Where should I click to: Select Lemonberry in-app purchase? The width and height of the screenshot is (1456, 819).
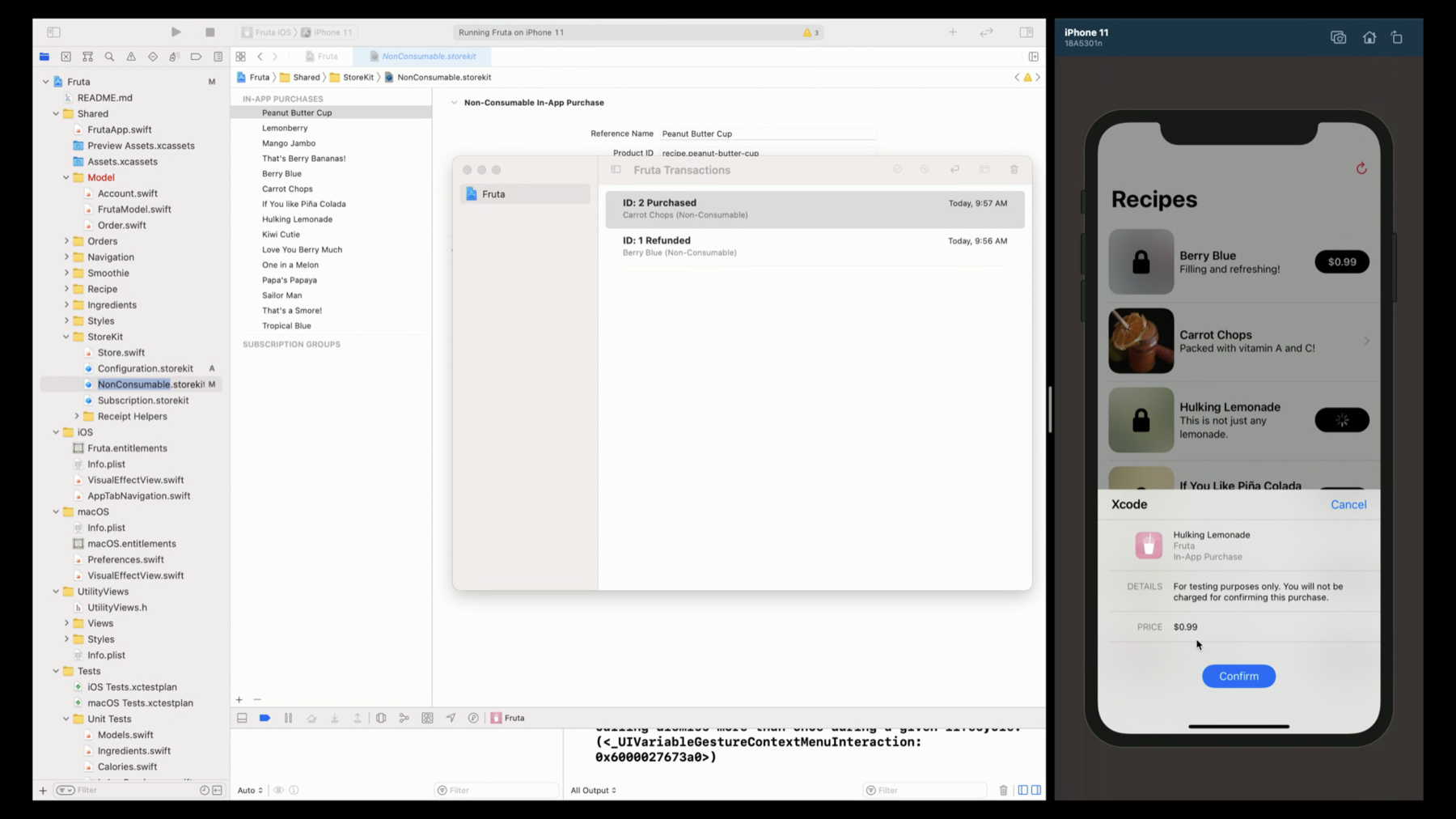click(332, 128)
